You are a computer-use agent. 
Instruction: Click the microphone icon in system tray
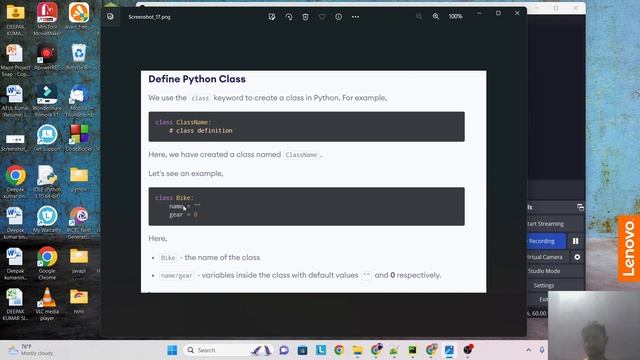coord(542,350)
